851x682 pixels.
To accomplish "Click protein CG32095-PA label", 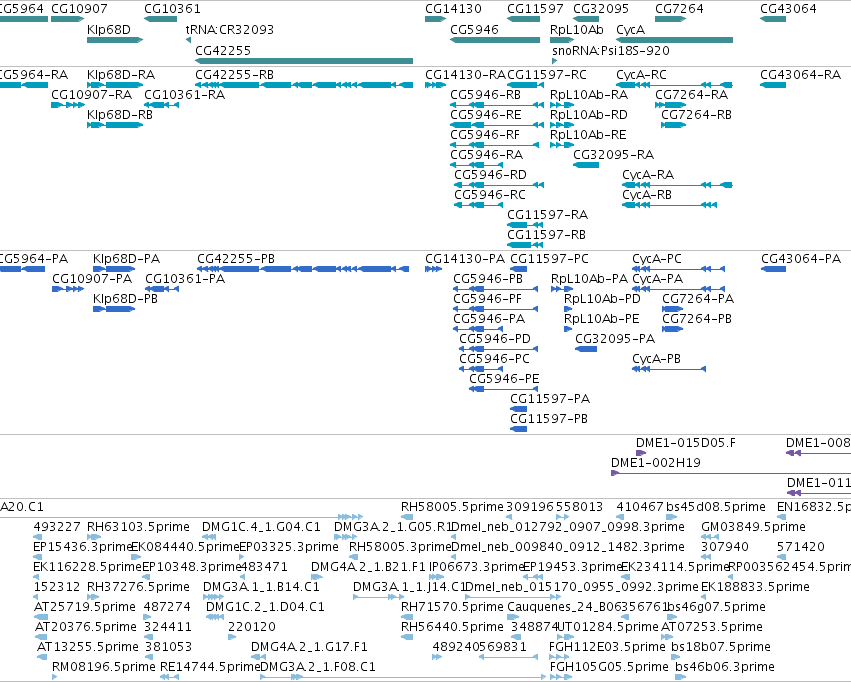I will pyautogui.click(x=615, y=339).
